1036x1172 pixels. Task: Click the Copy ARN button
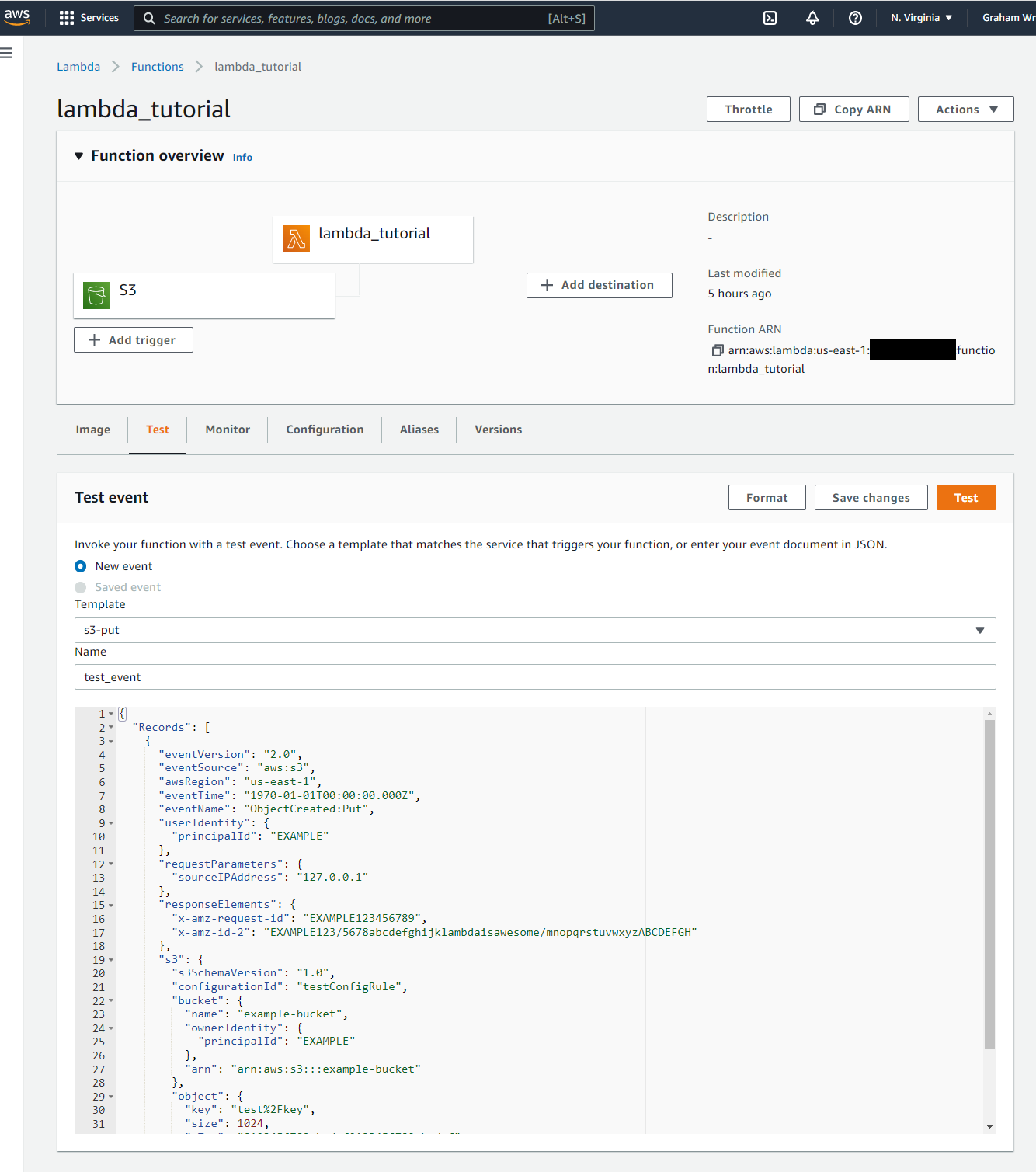coord(854,110)
